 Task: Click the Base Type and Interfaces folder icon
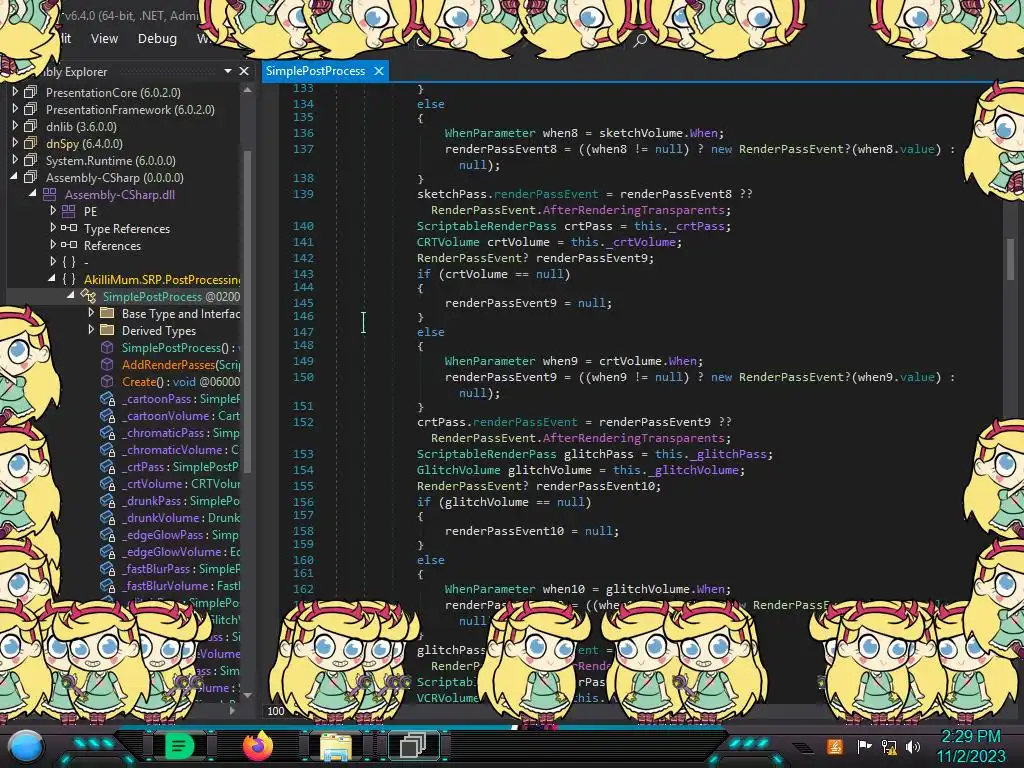tap(106, 313)
